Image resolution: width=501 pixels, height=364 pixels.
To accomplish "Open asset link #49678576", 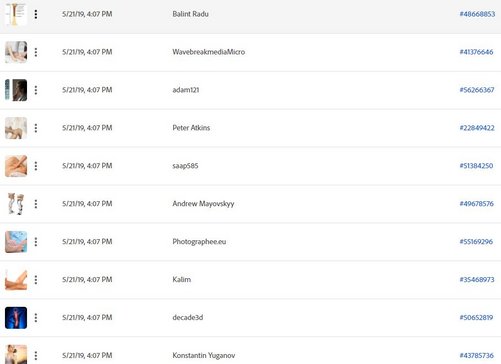I will [x=477, y=204].
